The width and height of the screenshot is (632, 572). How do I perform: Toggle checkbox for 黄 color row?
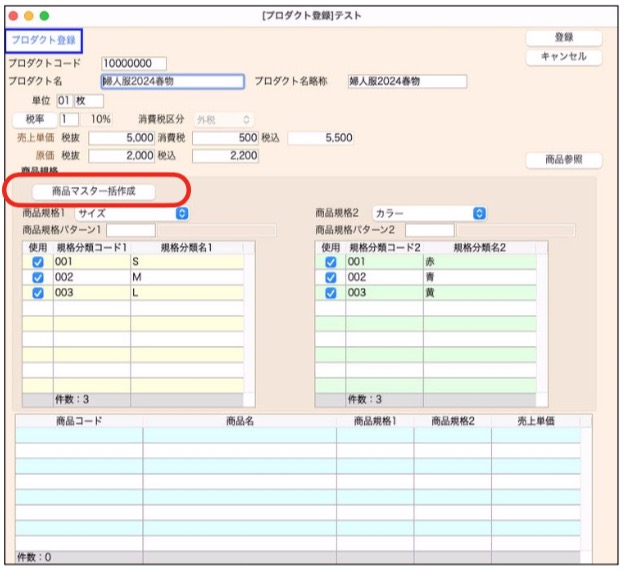[x=331, y=293]
